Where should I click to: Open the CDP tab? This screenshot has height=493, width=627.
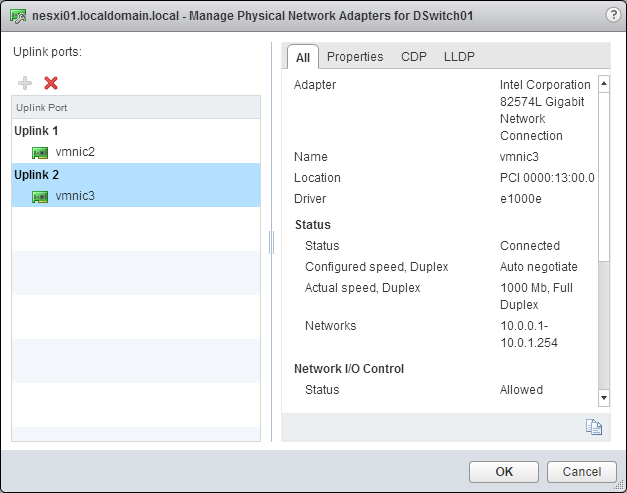click(x=414, y=57)
